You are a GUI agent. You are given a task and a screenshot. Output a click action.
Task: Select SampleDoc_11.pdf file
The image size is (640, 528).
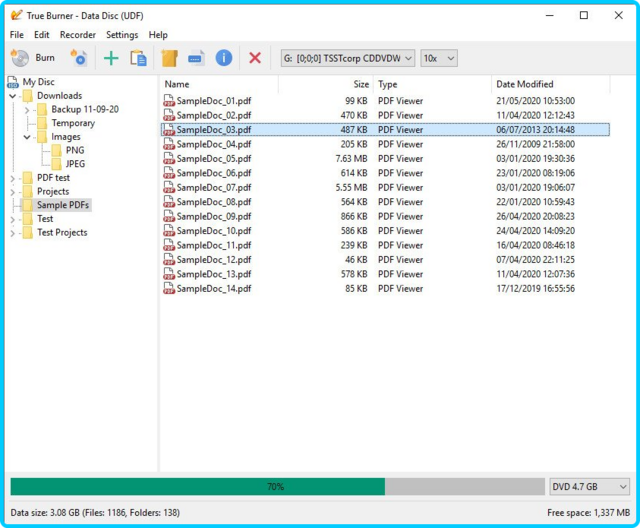pyautogui.click(x=214, y=245)
